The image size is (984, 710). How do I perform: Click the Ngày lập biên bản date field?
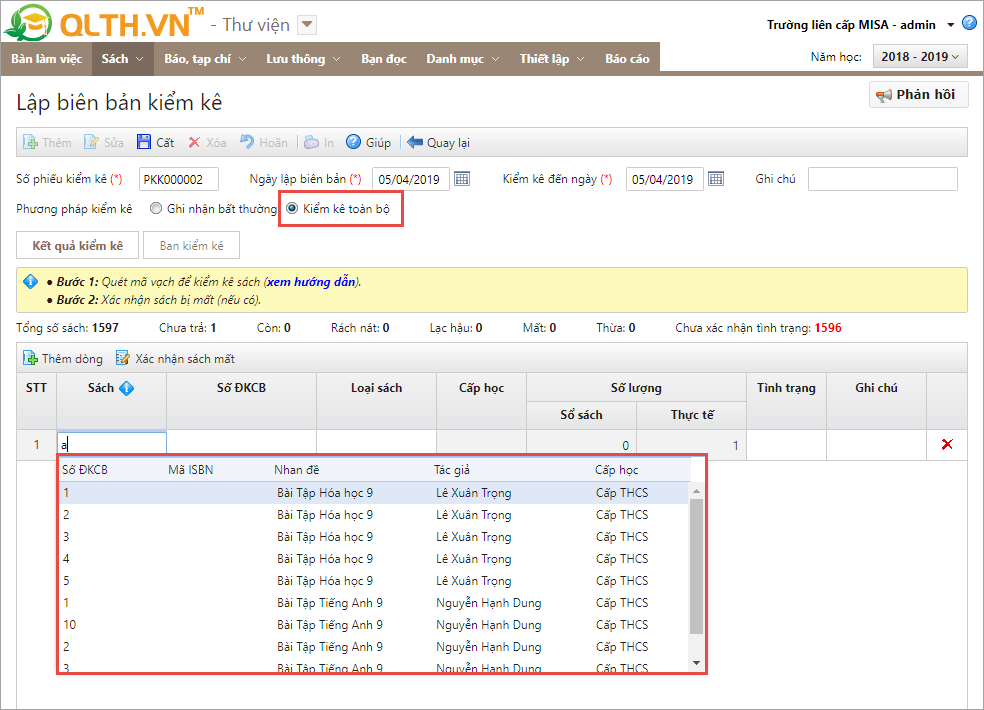(410, 180)
